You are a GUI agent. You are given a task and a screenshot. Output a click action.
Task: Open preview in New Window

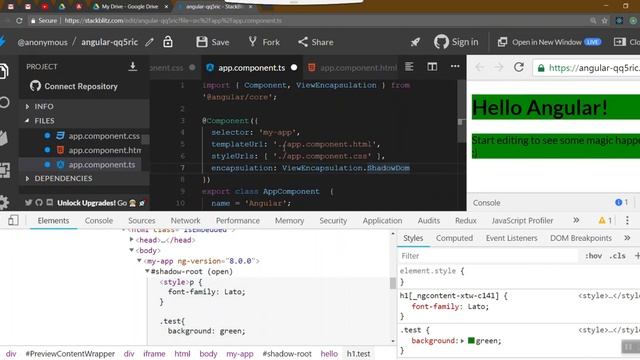[549, 42]
